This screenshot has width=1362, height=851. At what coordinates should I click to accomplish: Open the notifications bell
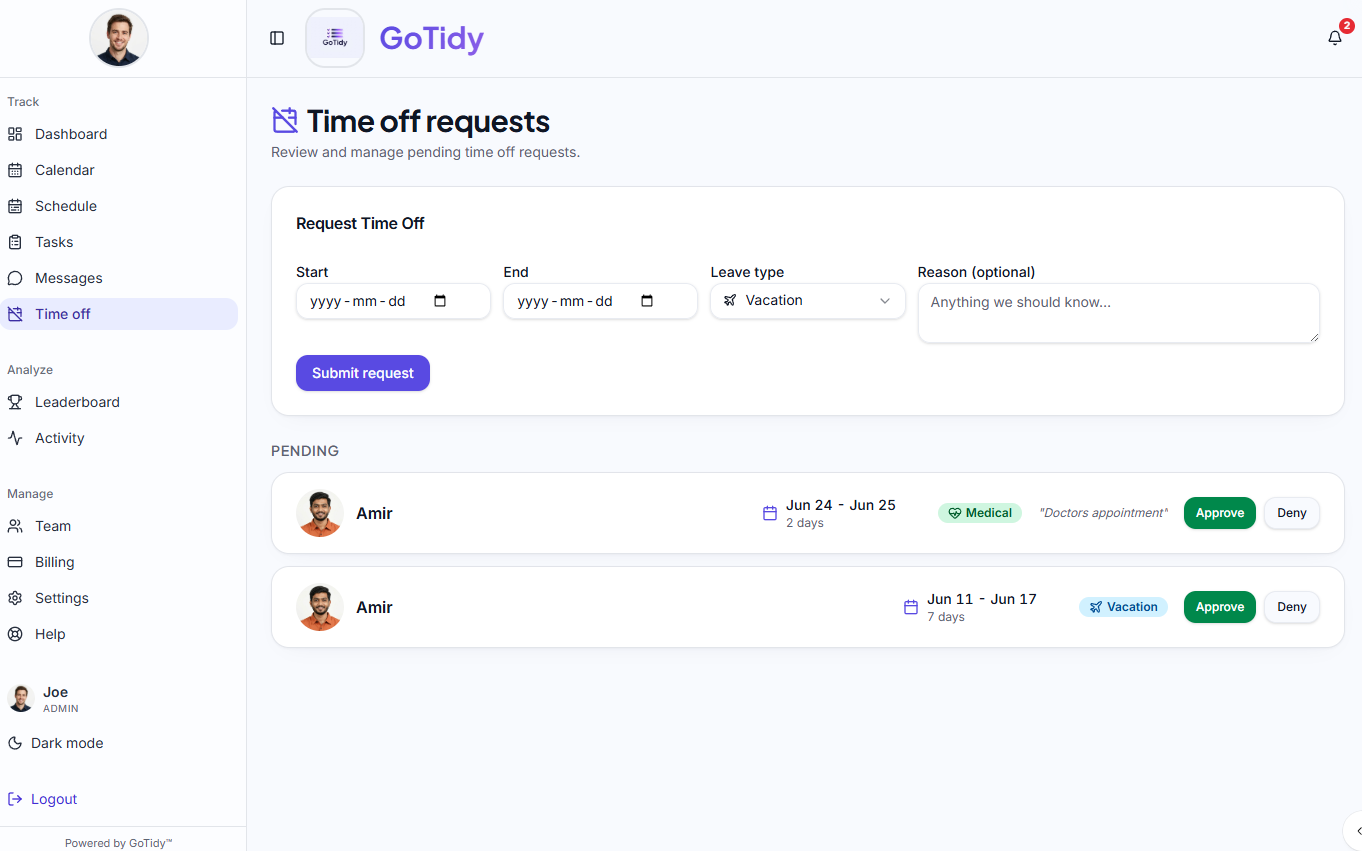coord(1335,38)
